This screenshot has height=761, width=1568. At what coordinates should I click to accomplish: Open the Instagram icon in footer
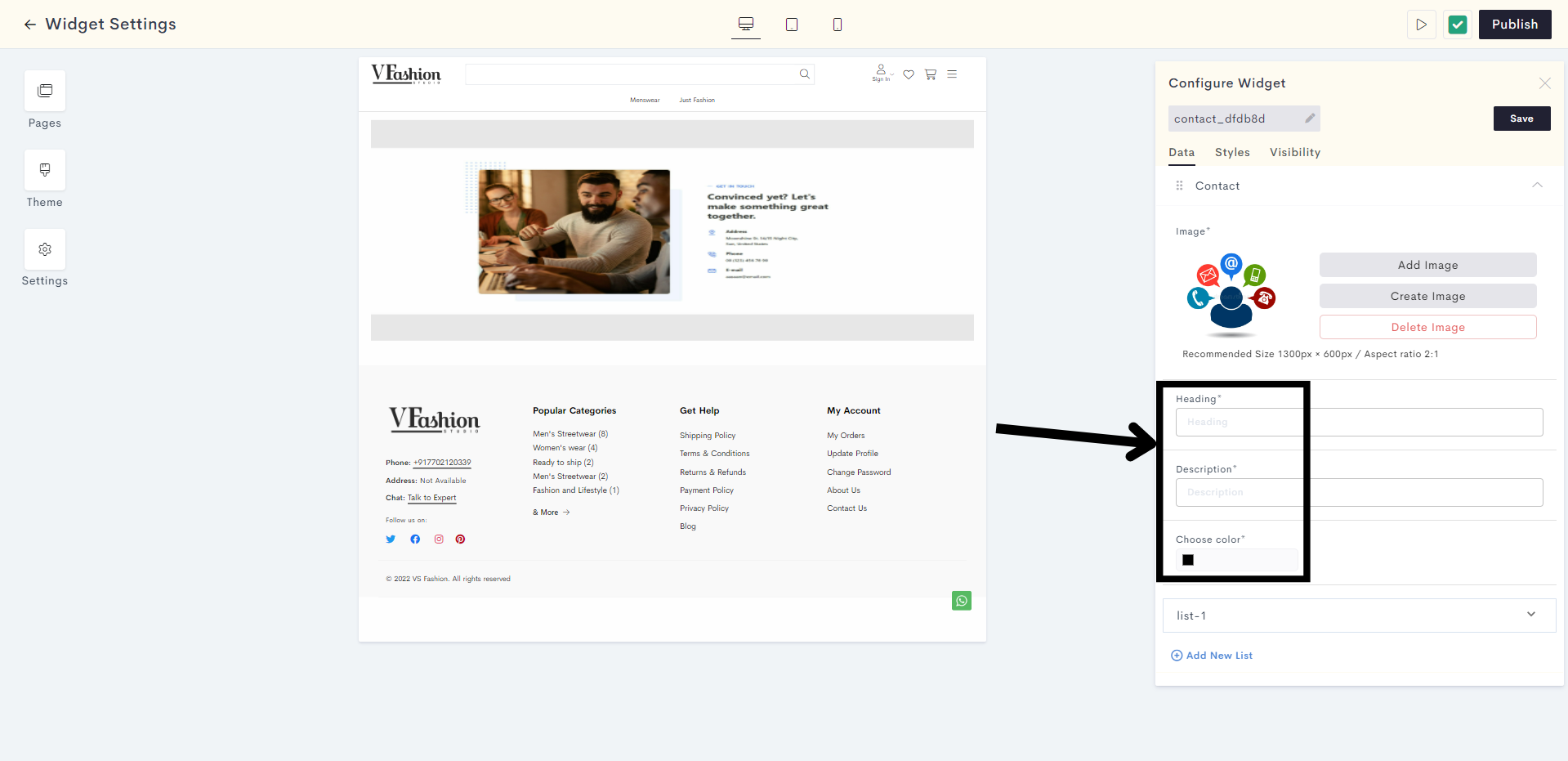[x=439, y=539]
